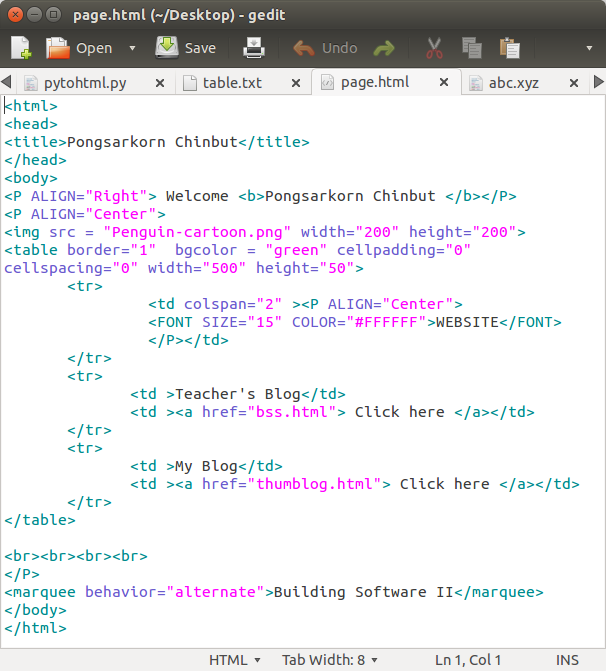Close the table.txt tab
The image size is (606, 671).
point(296,83)
